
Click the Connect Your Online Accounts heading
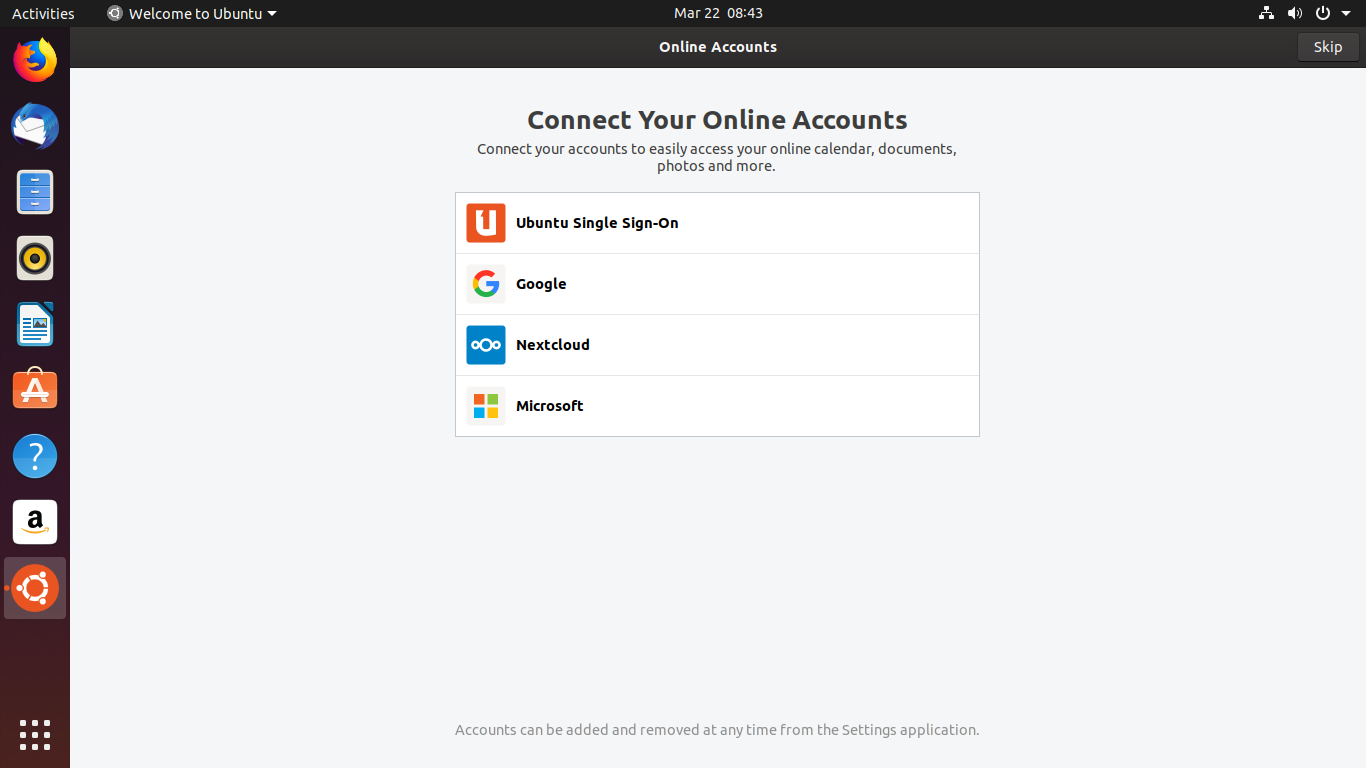(717, 120)
